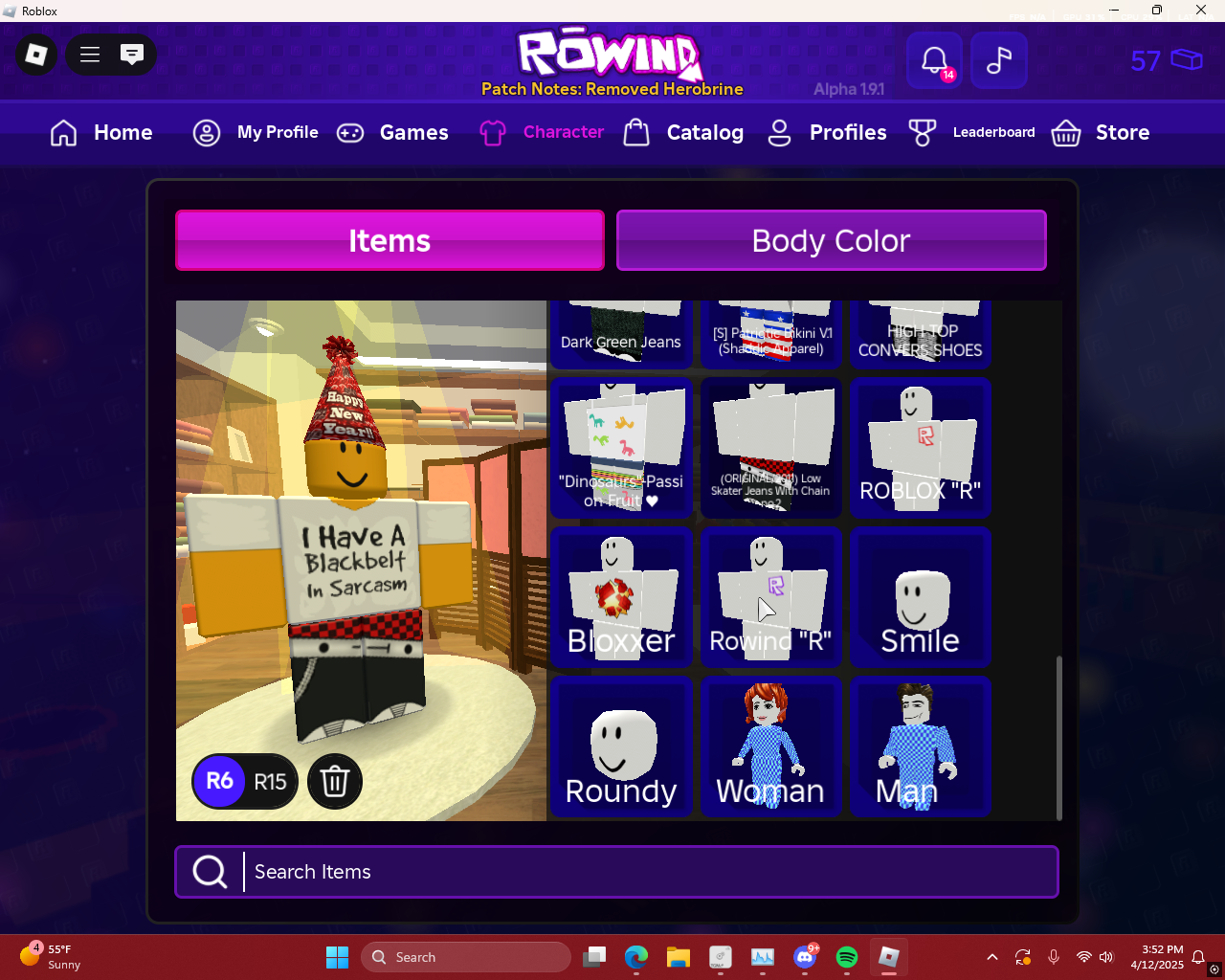Open Spotify from the taskbar
This screenshot has width=1225, height=980.
[x=847, y=957]
